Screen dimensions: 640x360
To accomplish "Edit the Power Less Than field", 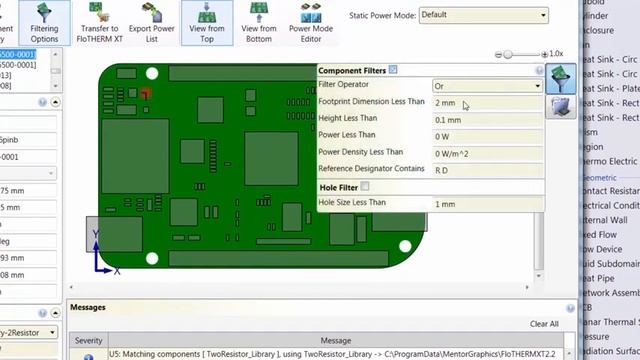I will tap(487, 137).
